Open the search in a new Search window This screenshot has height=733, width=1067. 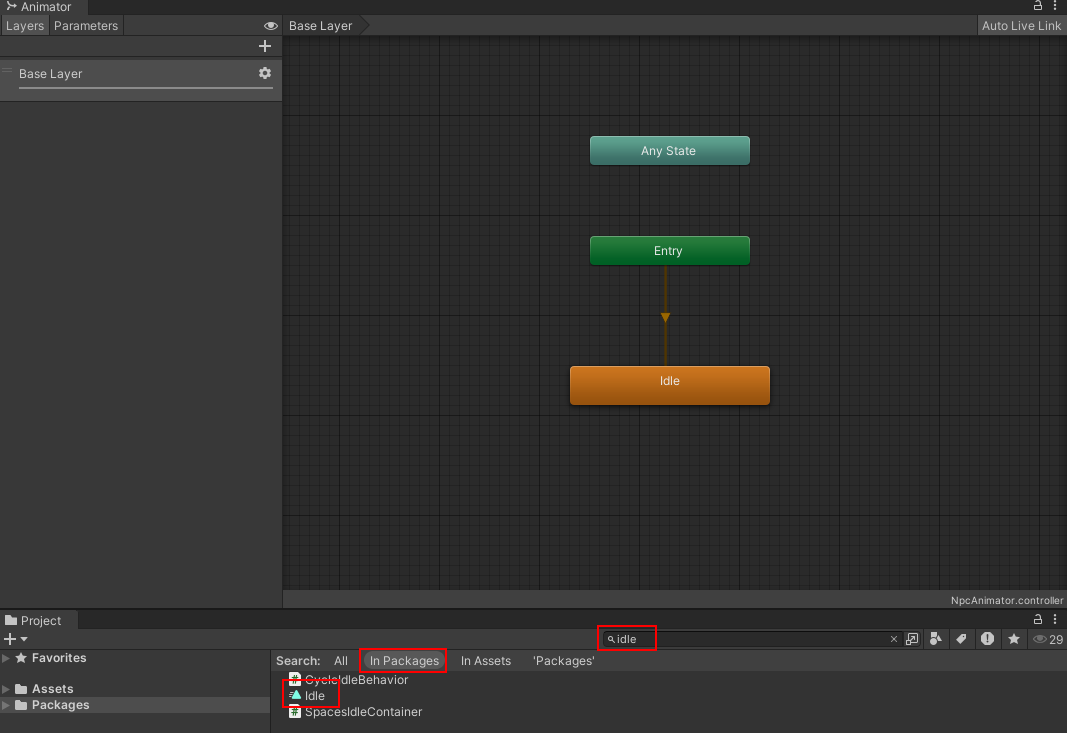[x=911, y=638]
